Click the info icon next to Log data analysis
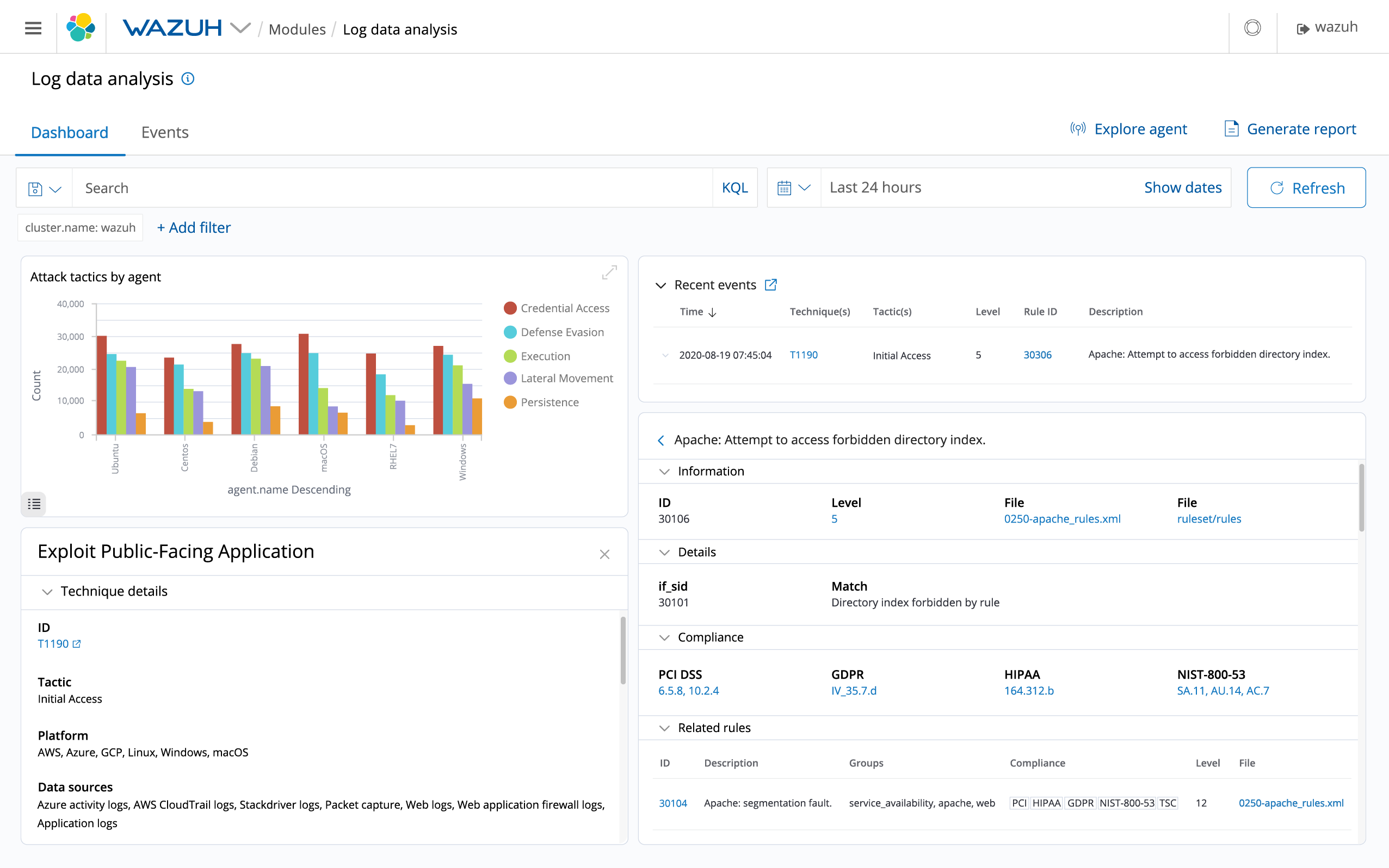This screenshot has height=868, width=1389. tap(188, 79)
